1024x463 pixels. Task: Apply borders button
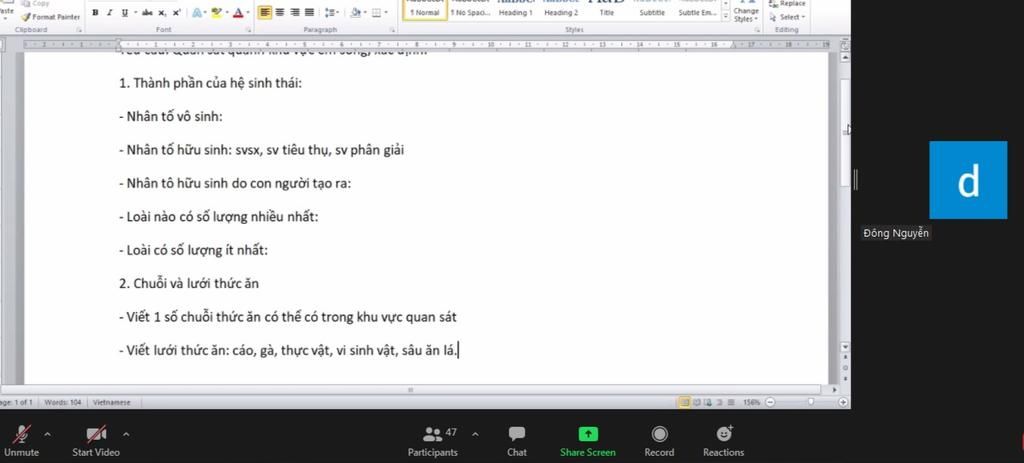(376, 12)
